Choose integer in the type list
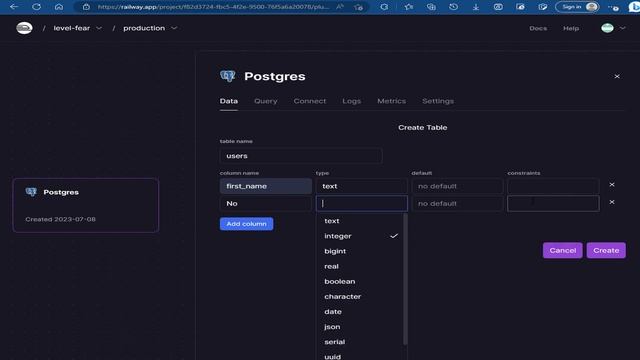Viewport: 640px width, 360px height. [361, 236]
